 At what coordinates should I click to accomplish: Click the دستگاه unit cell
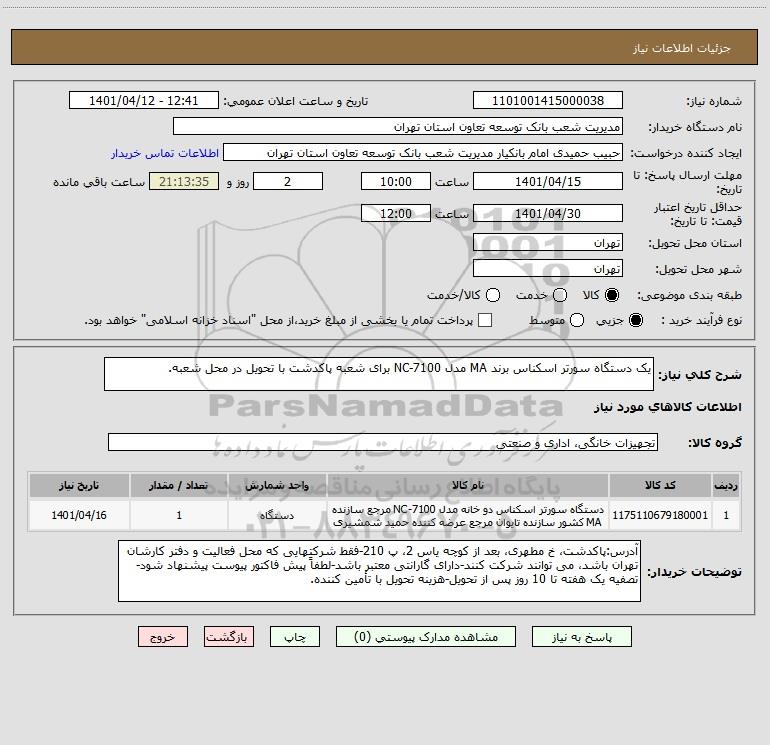277,515
